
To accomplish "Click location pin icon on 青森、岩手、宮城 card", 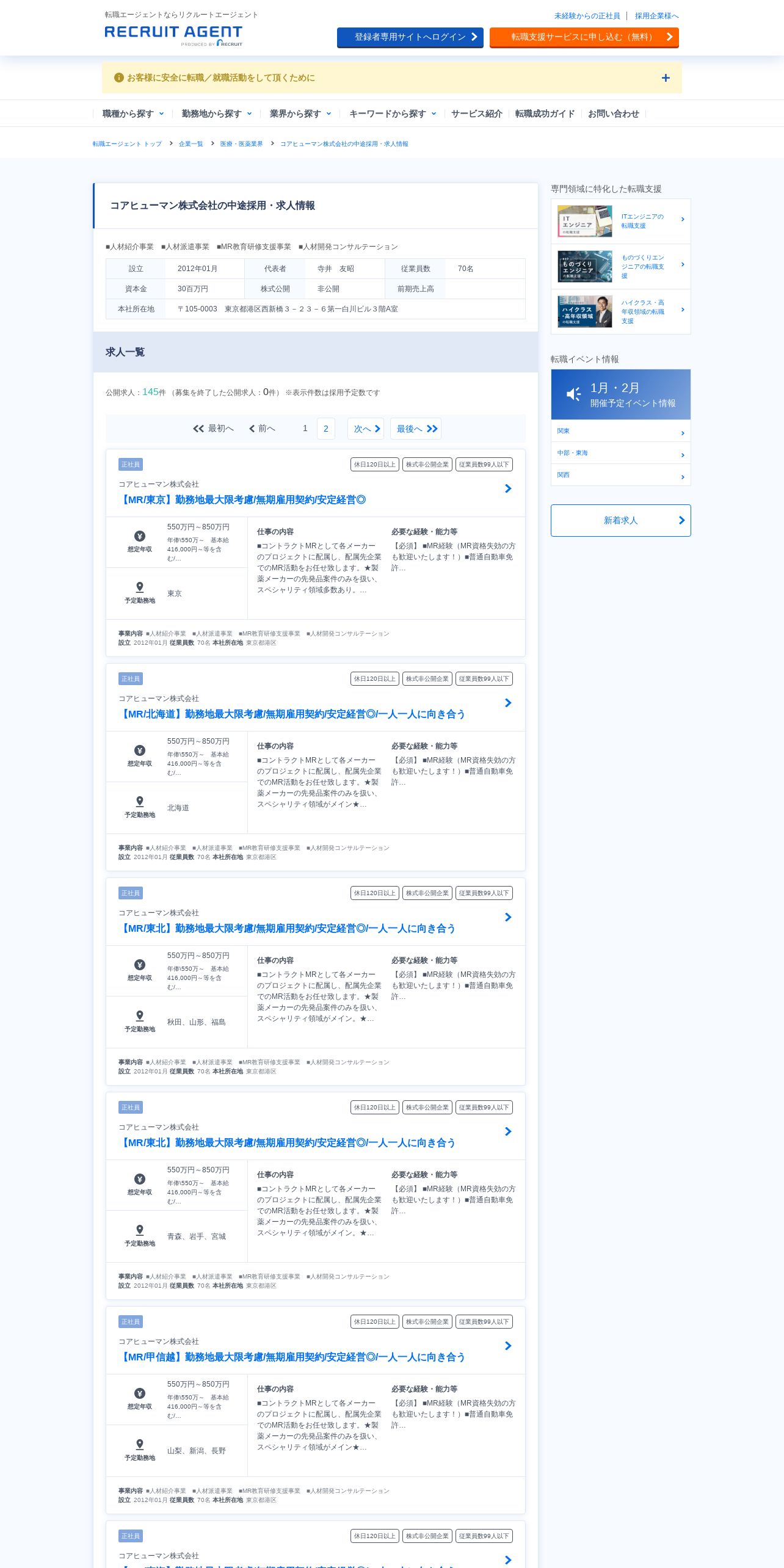I will (x=140, y=1230).
